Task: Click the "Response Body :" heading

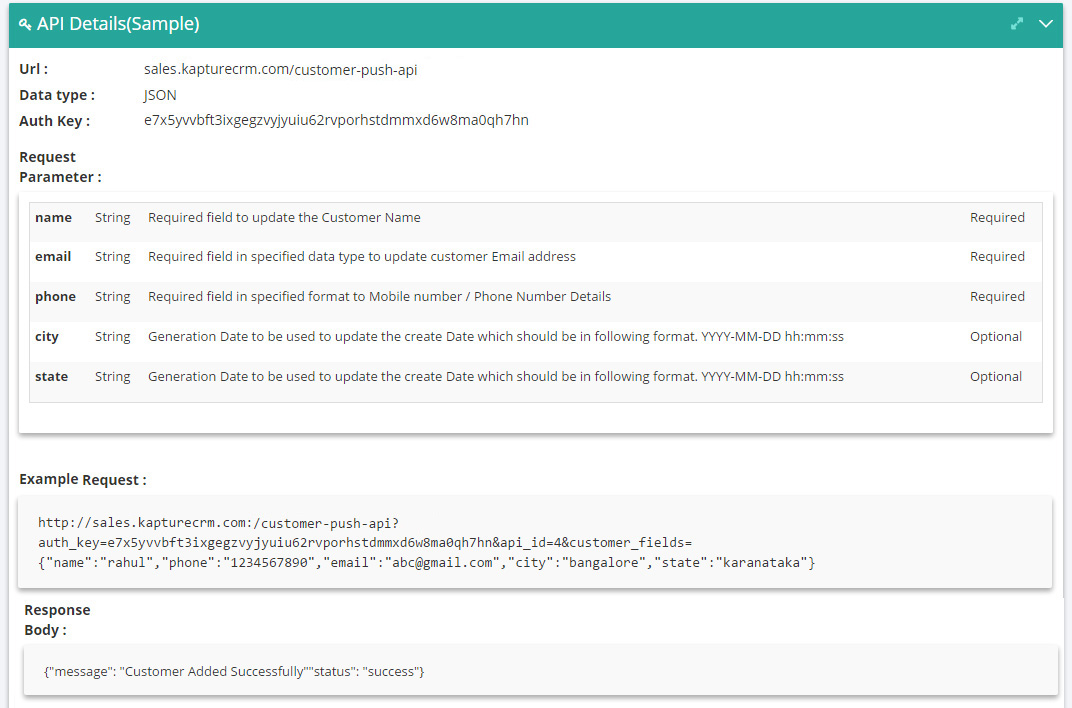Action: pos(57,620)
